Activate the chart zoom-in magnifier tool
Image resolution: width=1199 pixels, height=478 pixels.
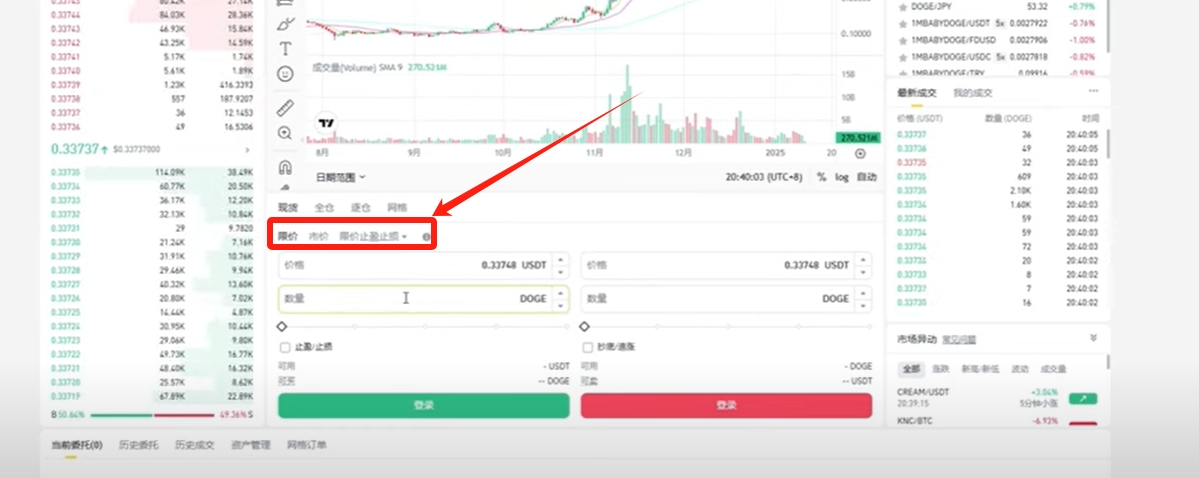pos(285,133)
